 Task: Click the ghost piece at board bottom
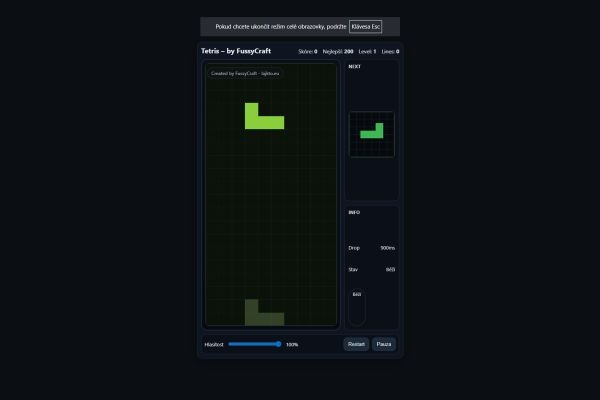pyautogui.click(x=264, y=313)
